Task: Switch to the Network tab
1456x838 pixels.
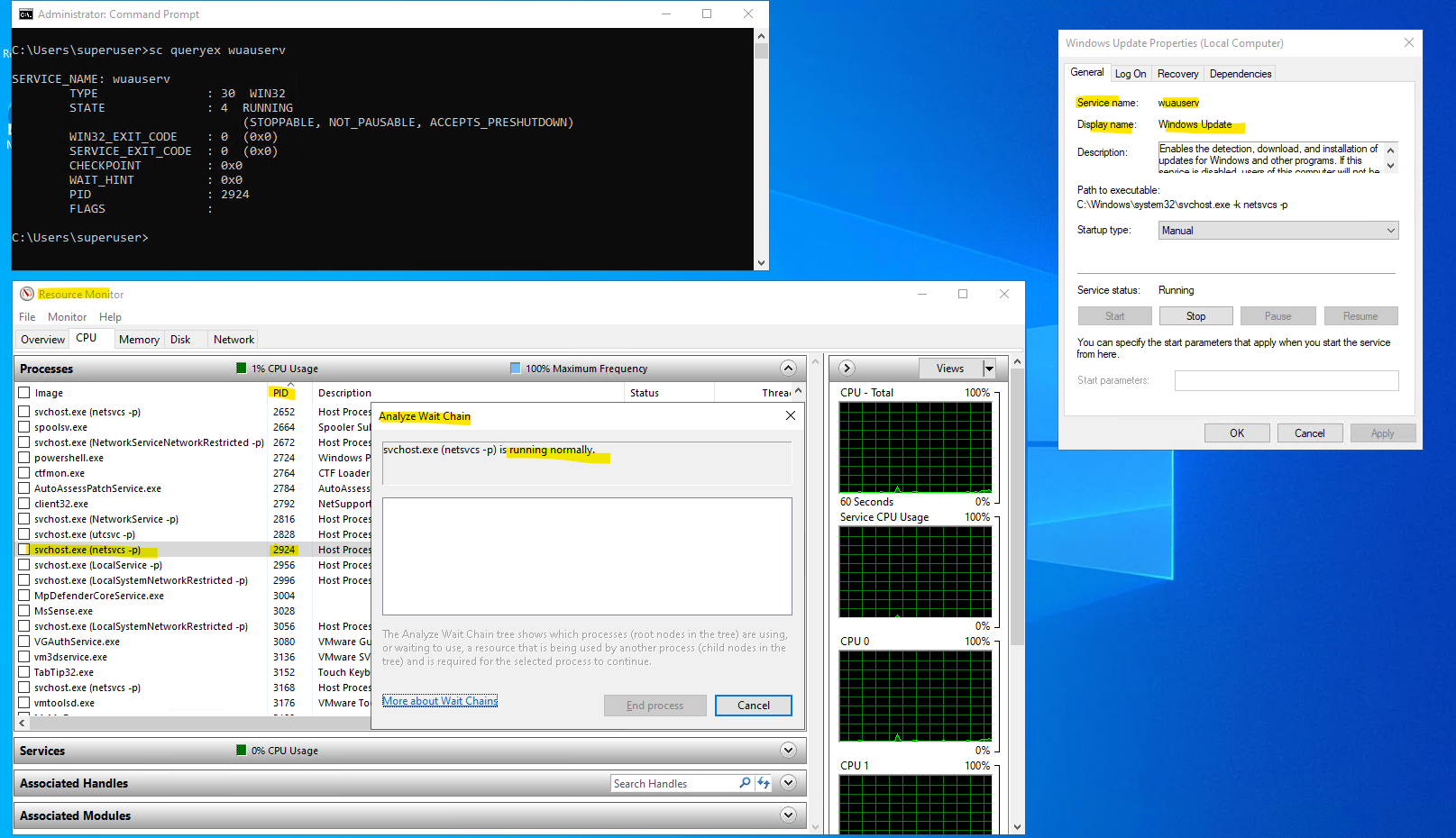Action: click(x=234, y=340)
